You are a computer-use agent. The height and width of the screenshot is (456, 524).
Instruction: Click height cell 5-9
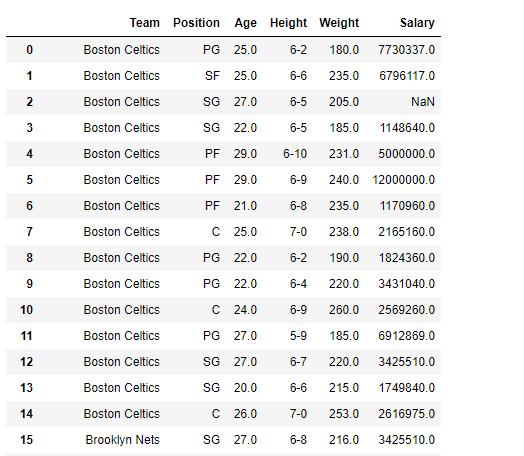point(298,336)
